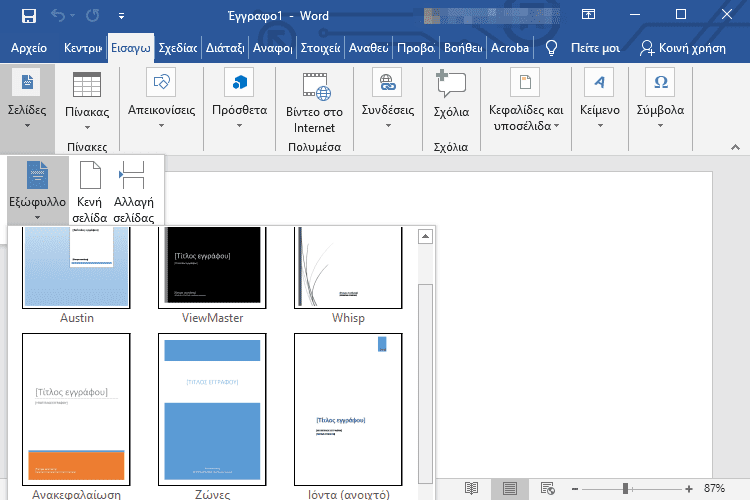Switch to Read Mode view icon

[x=471, y=489]
